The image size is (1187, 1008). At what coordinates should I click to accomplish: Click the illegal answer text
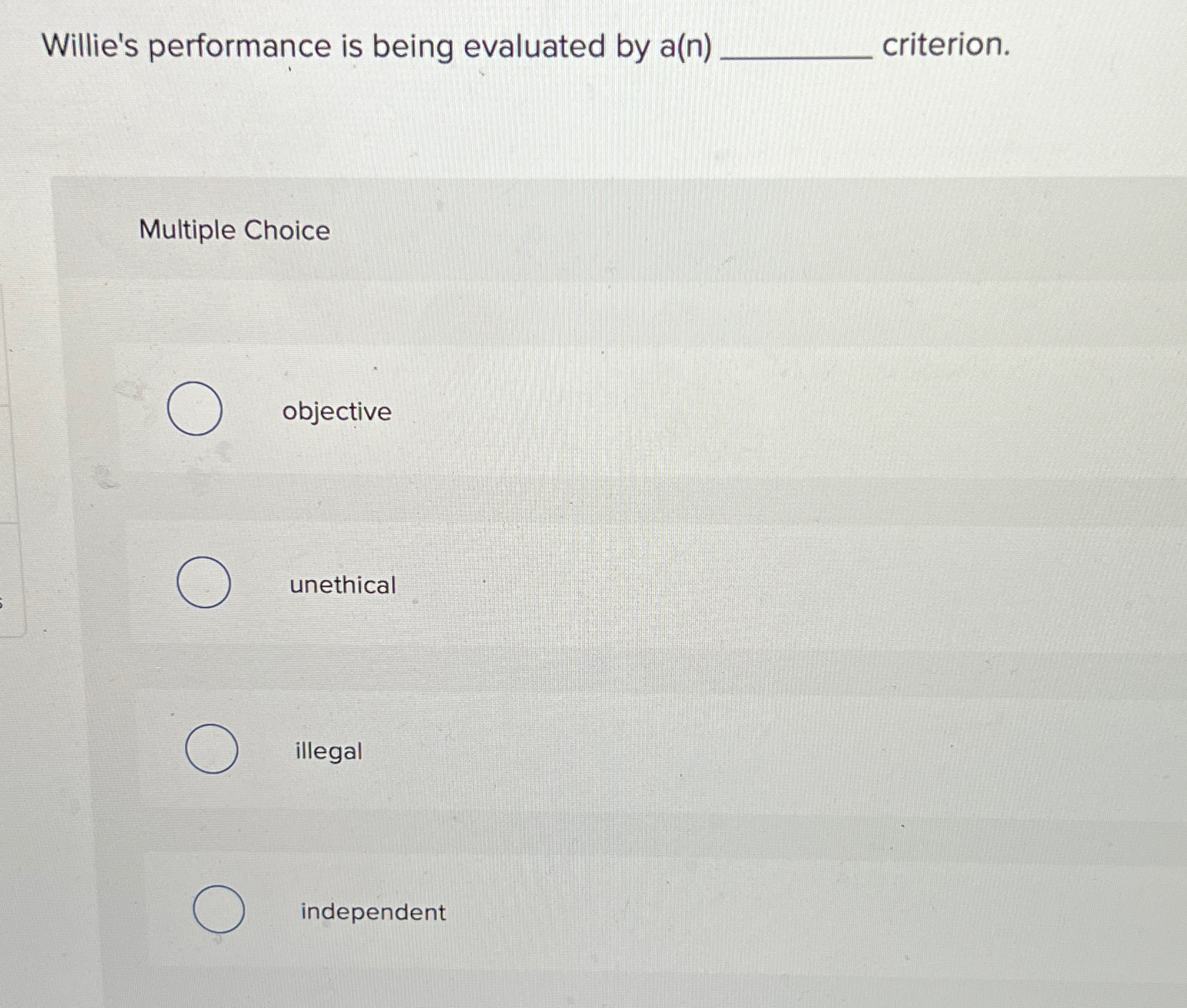(x=328, y=751)
